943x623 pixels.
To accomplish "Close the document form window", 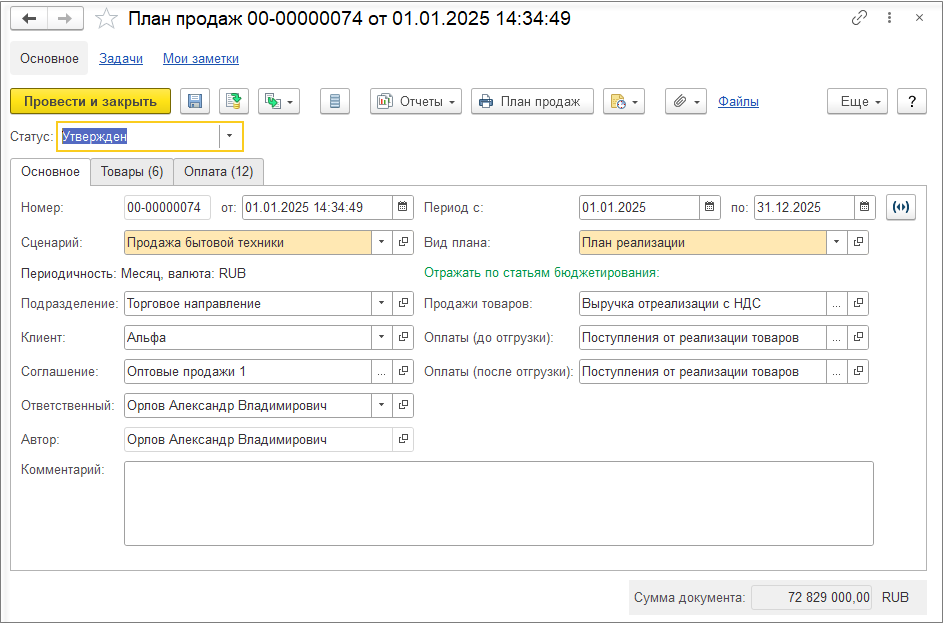I will click(920, 18).
